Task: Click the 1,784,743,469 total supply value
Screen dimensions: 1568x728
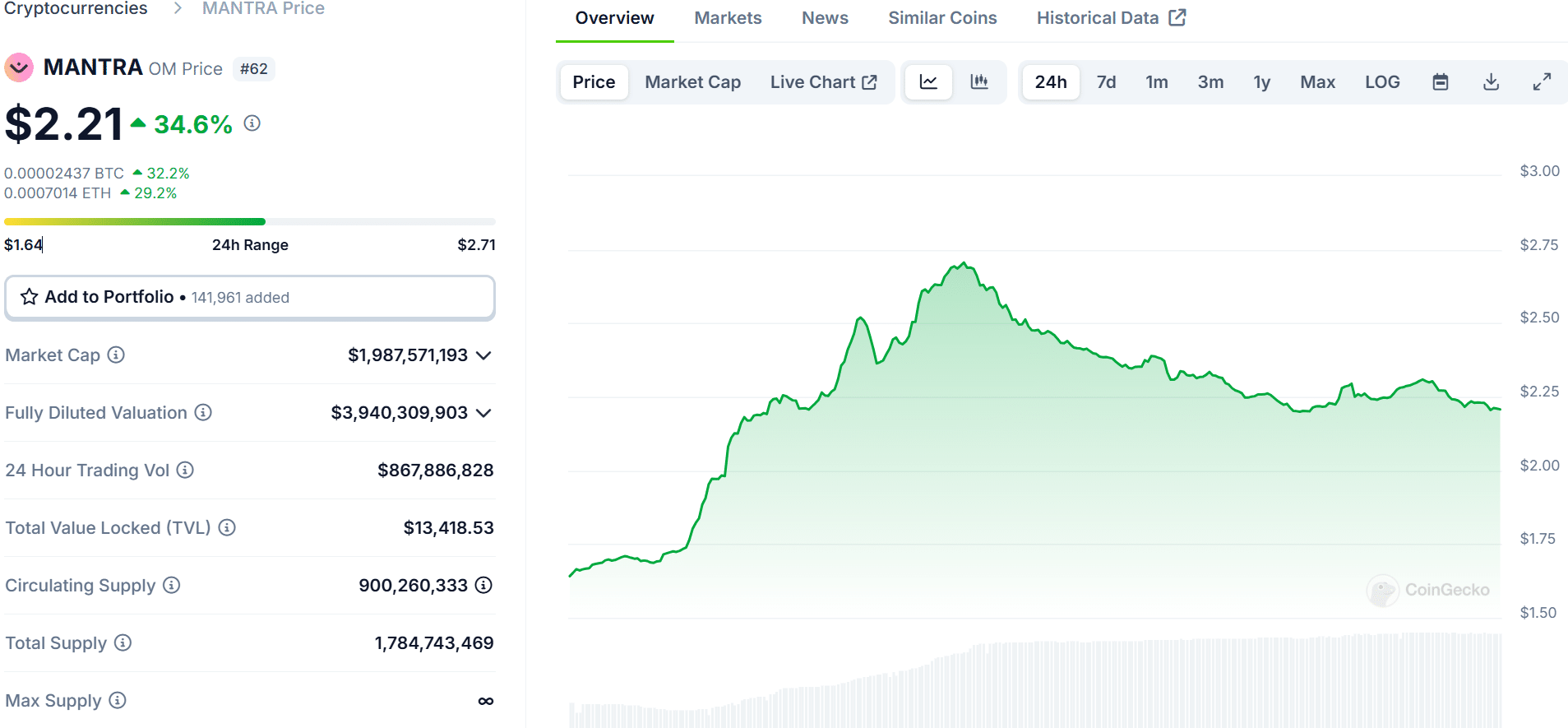Action: pyautogui.click(x=434, y=642)
